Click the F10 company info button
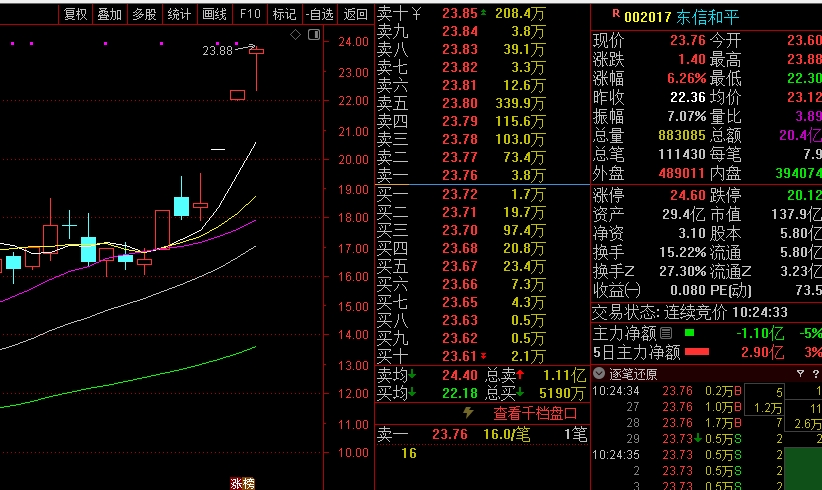Viewport: 822px width, 490px height. [250, 14]
